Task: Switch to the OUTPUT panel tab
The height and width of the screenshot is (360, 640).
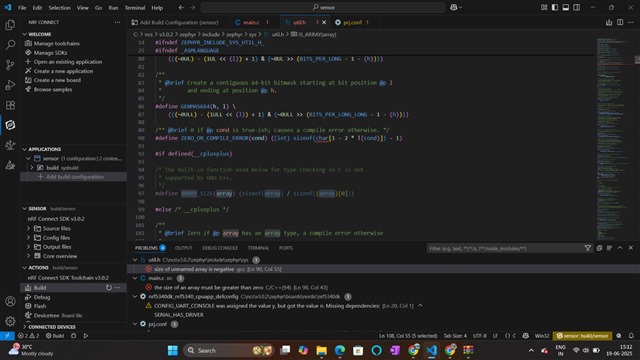Action: pyautogui.click(x=183, y=248)
